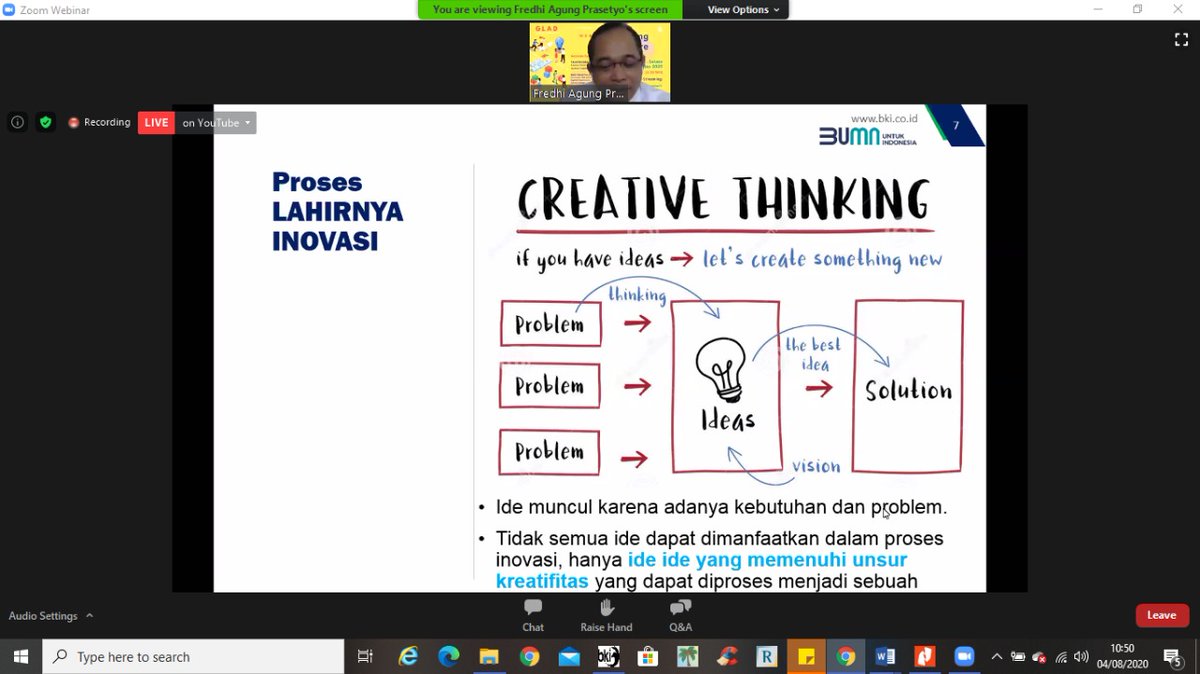Switch to Zoom from the taskbar
This screenshot has height=674, width=1200.
[x=965, y=656]
